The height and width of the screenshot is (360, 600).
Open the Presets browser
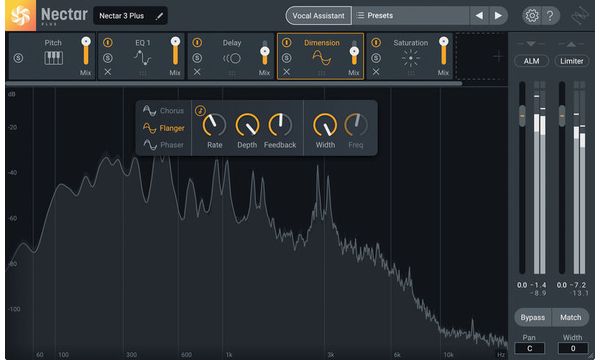tap(410, 16)
